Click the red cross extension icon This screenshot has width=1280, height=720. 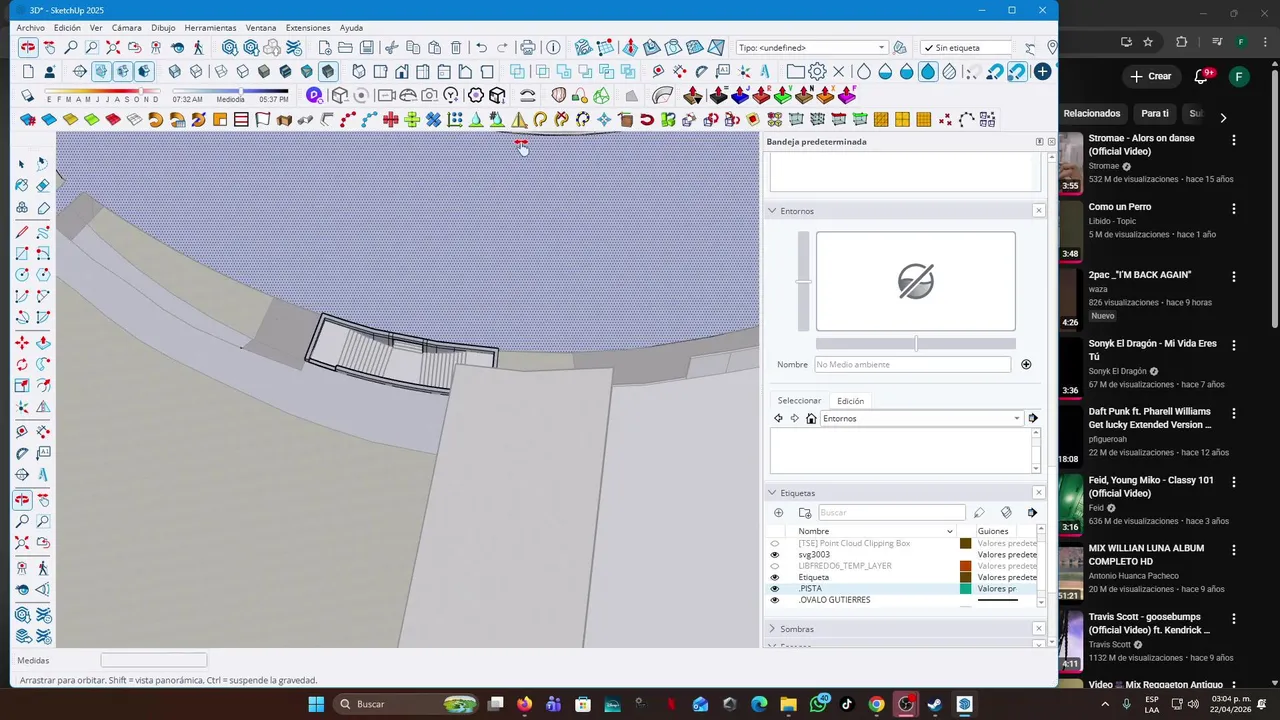pyautogui.click(x=390, y=119)
